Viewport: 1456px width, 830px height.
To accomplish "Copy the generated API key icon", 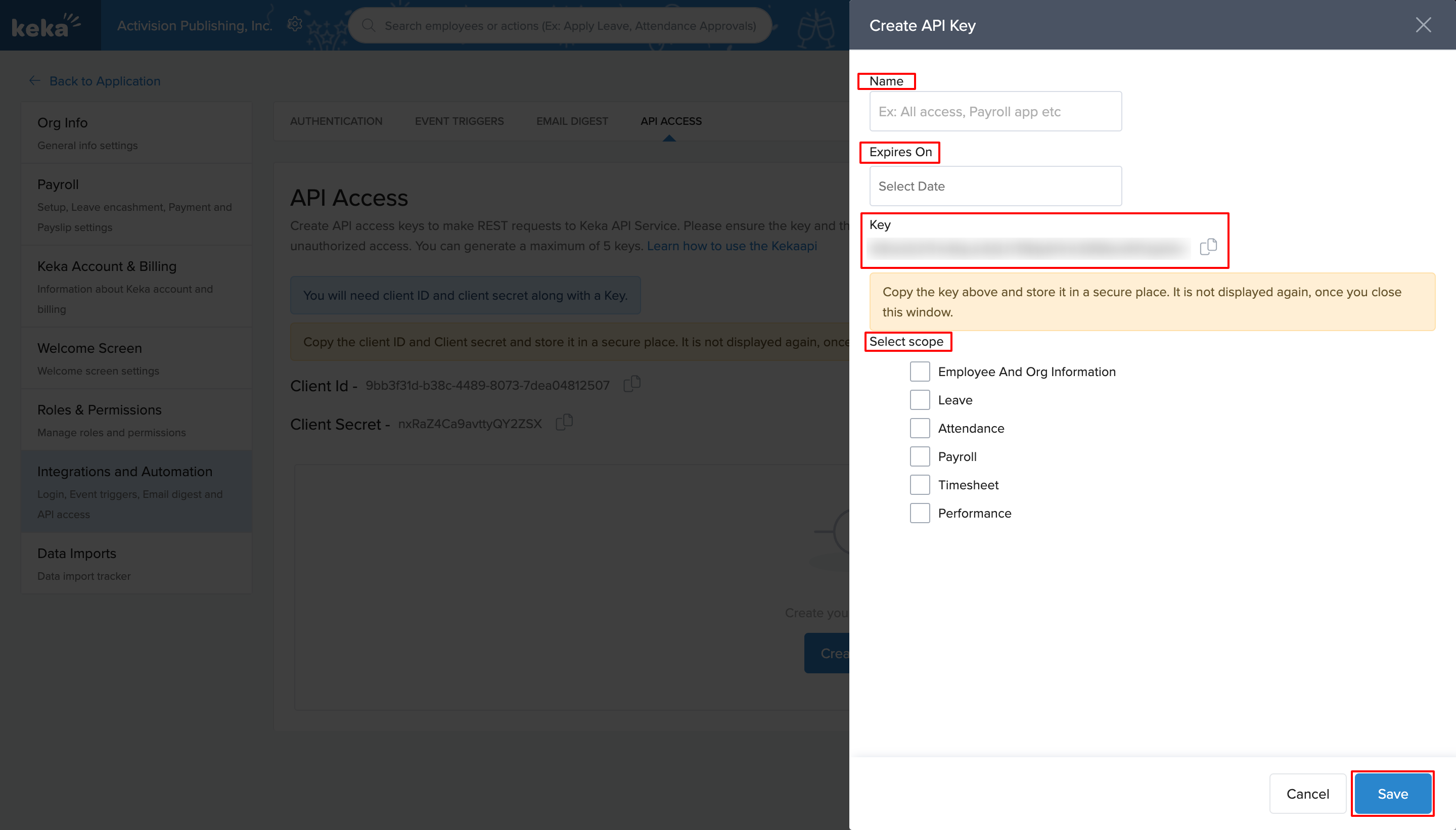I will (x=1208, y=246).
